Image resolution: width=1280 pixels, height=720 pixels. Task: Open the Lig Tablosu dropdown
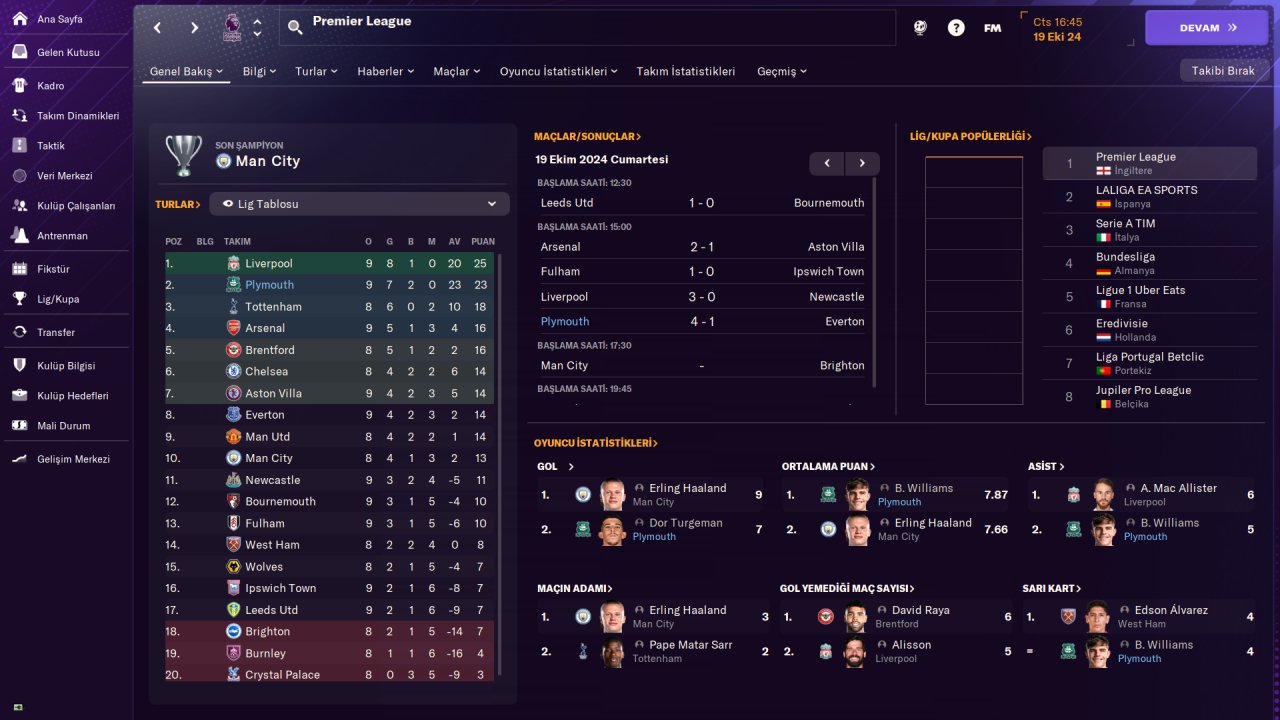[359, 204]
